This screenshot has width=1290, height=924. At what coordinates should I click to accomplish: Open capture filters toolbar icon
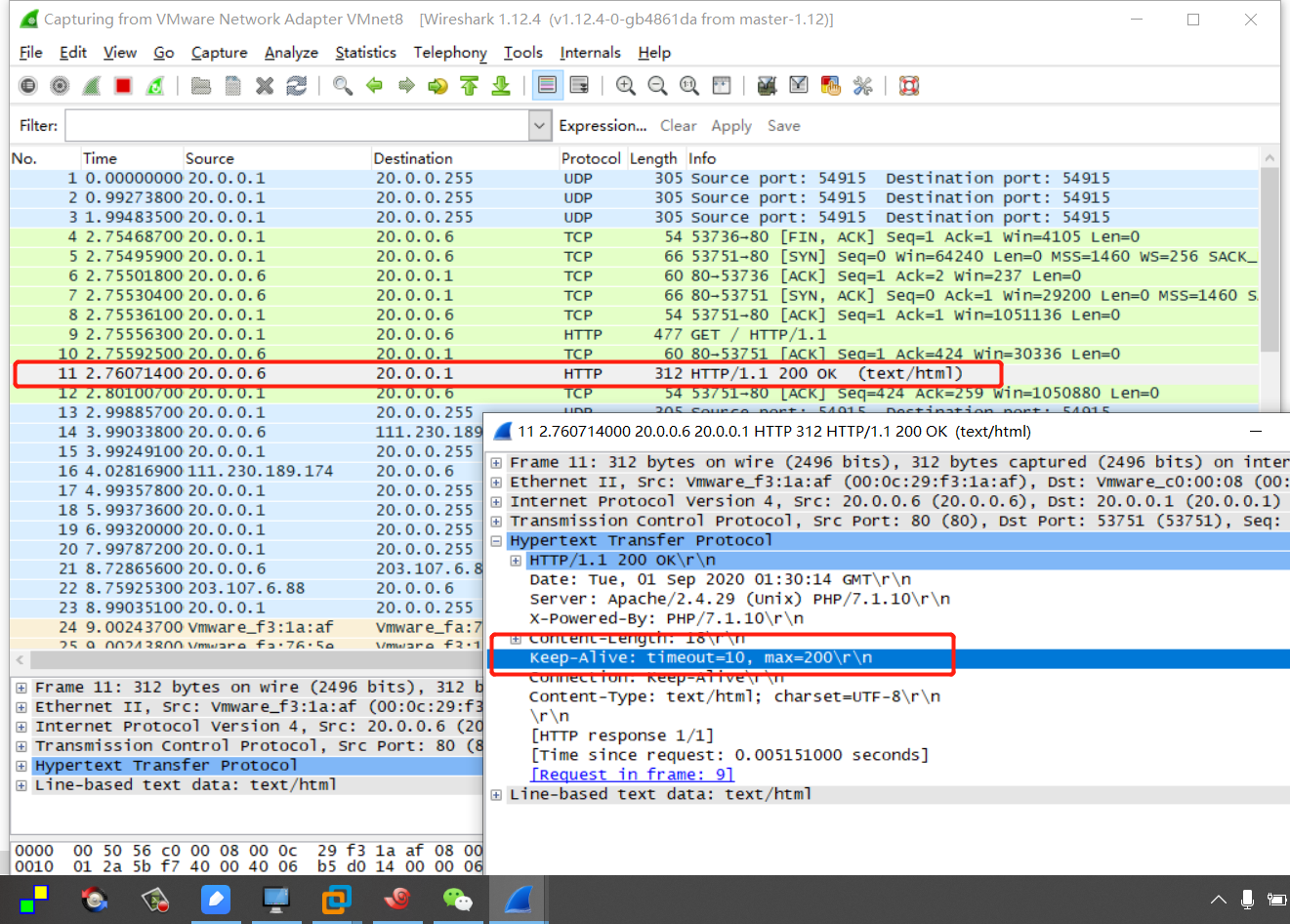pos(768,86)
